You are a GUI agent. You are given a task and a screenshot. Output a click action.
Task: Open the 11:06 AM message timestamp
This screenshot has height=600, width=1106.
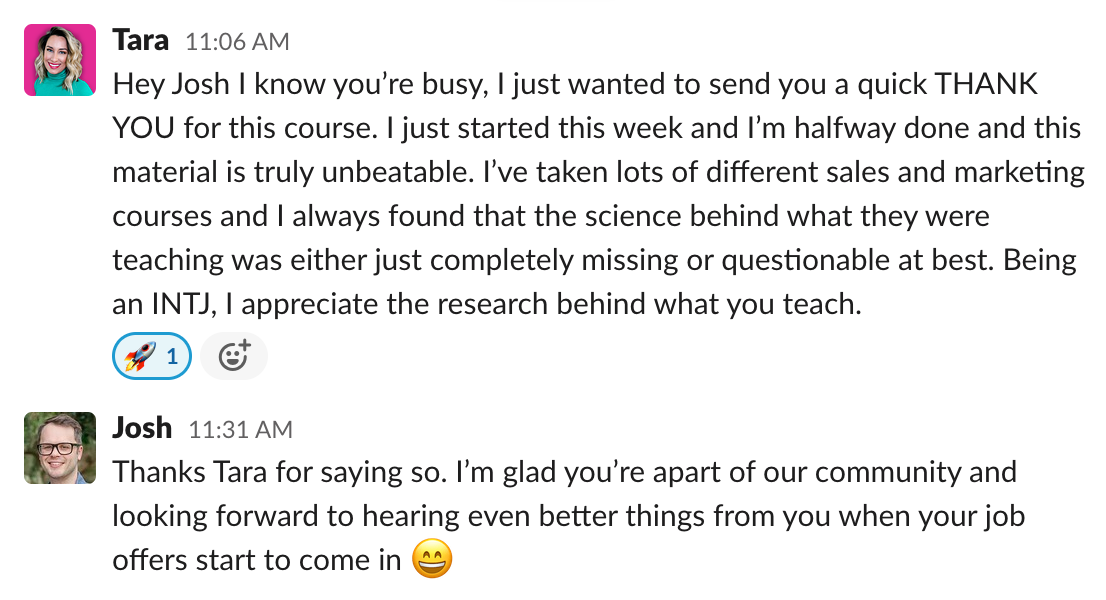237,42
